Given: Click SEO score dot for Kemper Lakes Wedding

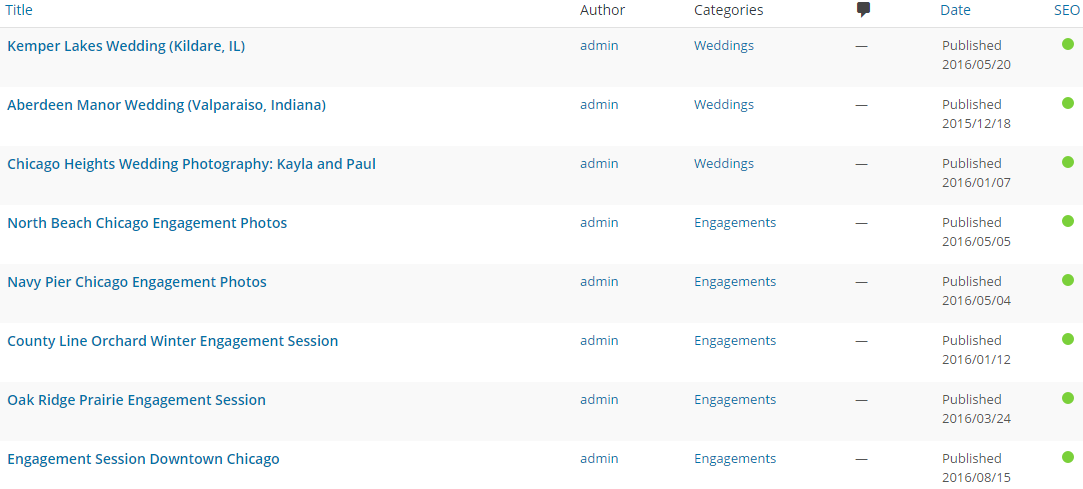Looking at the screenshot, I should coord(1068,44).
